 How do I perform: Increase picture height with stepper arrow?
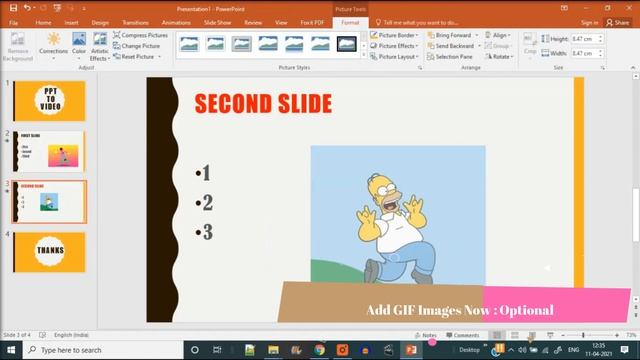click(600, 37)
